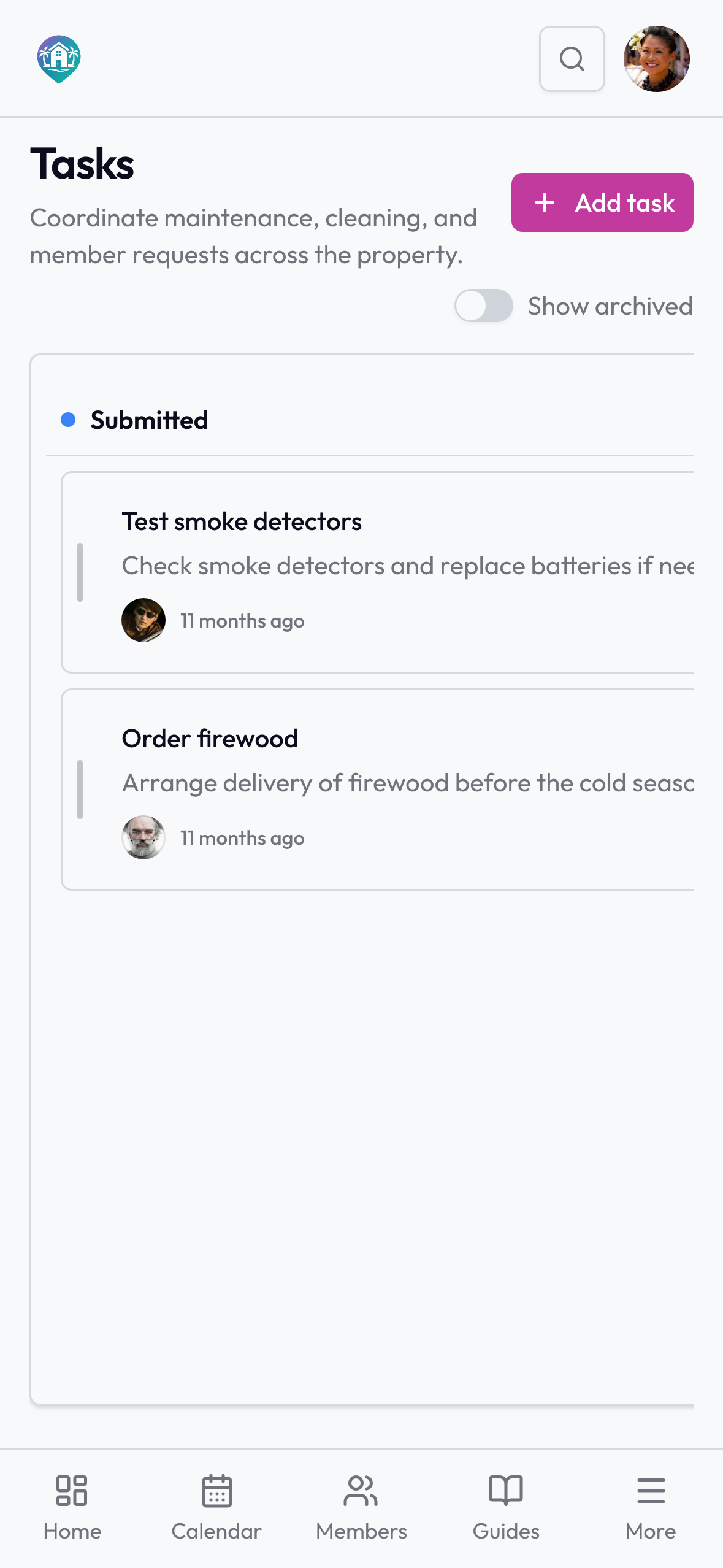Viewport: 723px width, 1568px height.
Task: Click the beach house app logo
Action: (x=59, y=59)
